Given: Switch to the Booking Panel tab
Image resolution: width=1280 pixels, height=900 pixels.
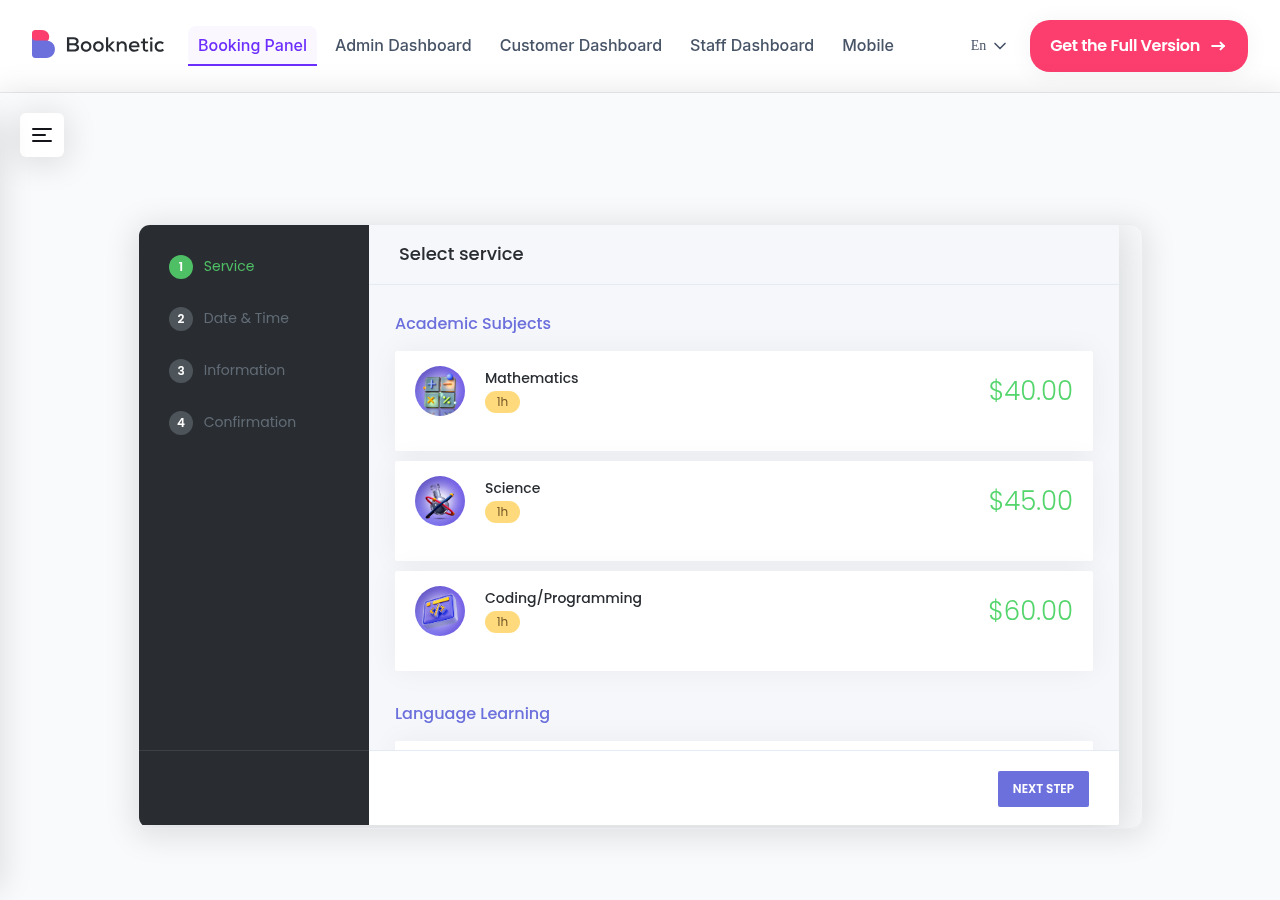Looking at the screenshot, I should click(x=252, y=46).
